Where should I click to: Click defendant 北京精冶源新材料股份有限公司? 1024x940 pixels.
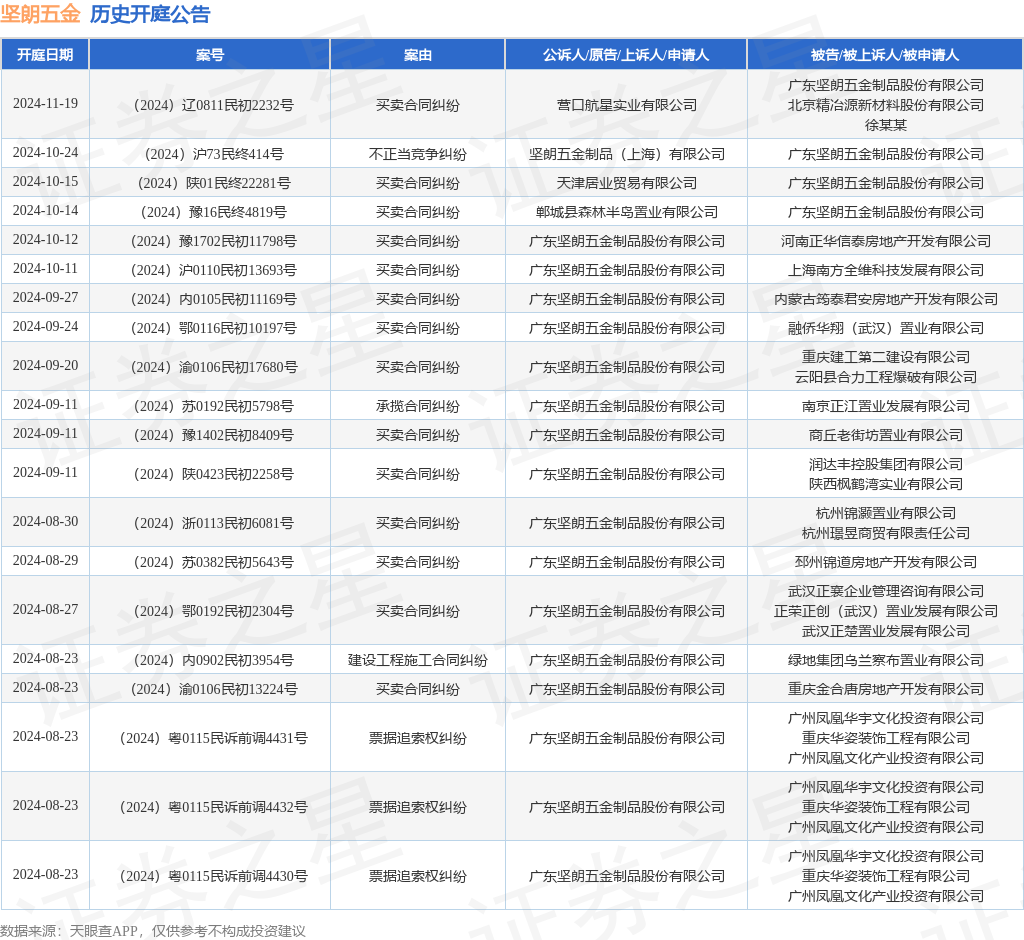(886, 105)
